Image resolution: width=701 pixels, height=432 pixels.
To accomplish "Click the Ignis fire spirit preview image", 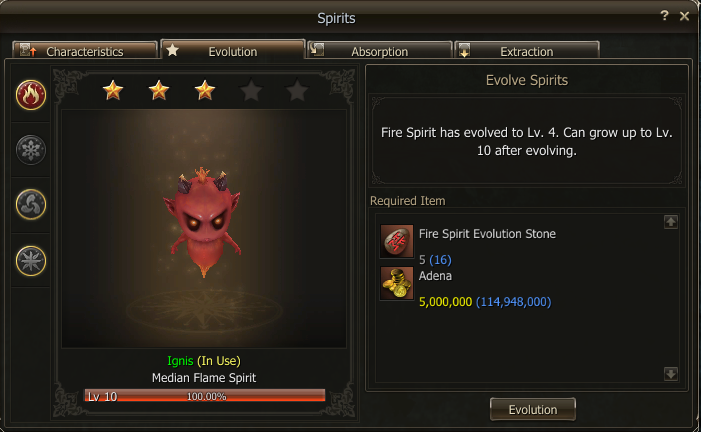I will pos(204,229).
